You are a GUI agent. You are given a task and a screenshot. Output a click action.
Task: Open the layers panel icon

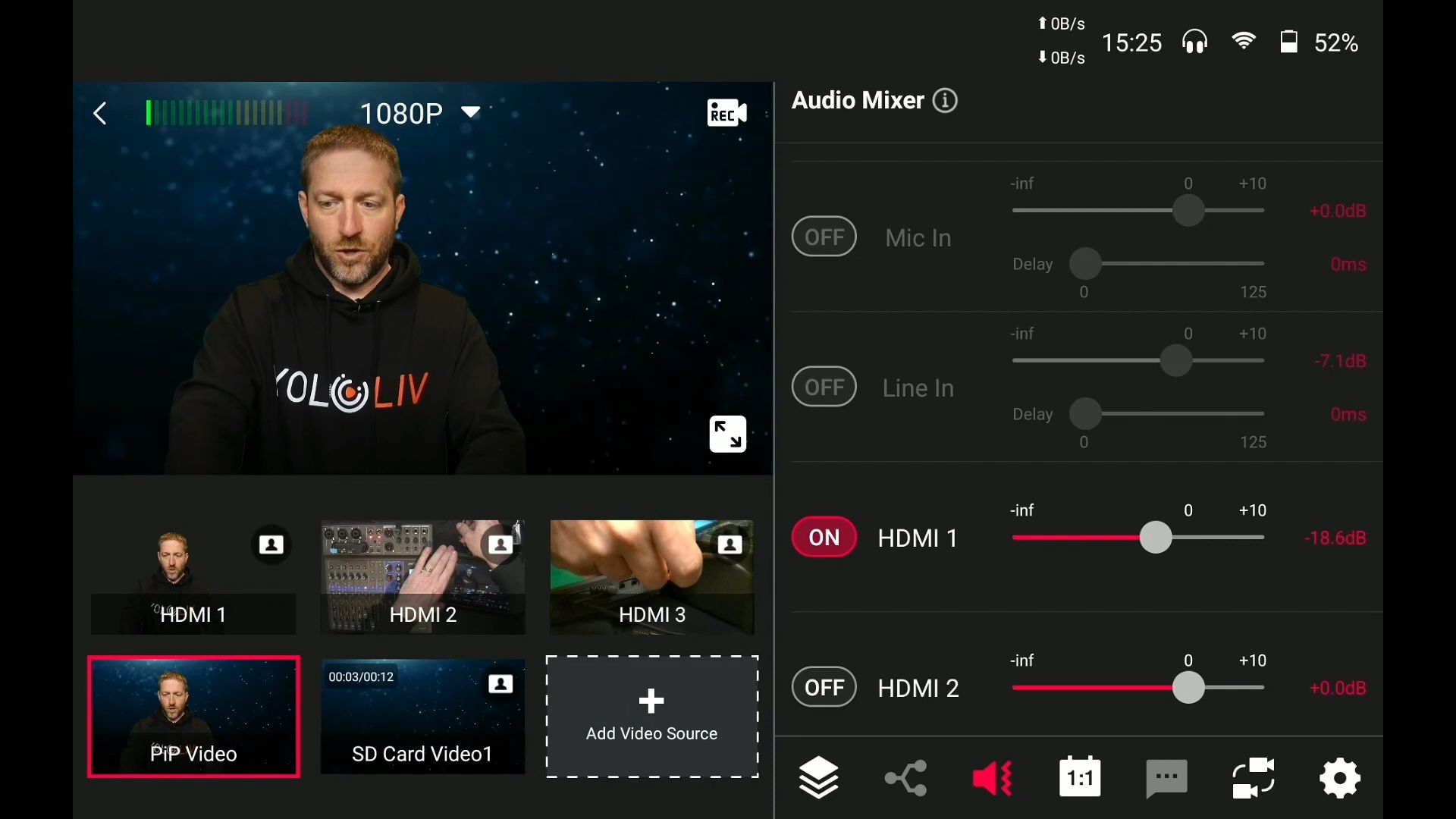point(818,778)
